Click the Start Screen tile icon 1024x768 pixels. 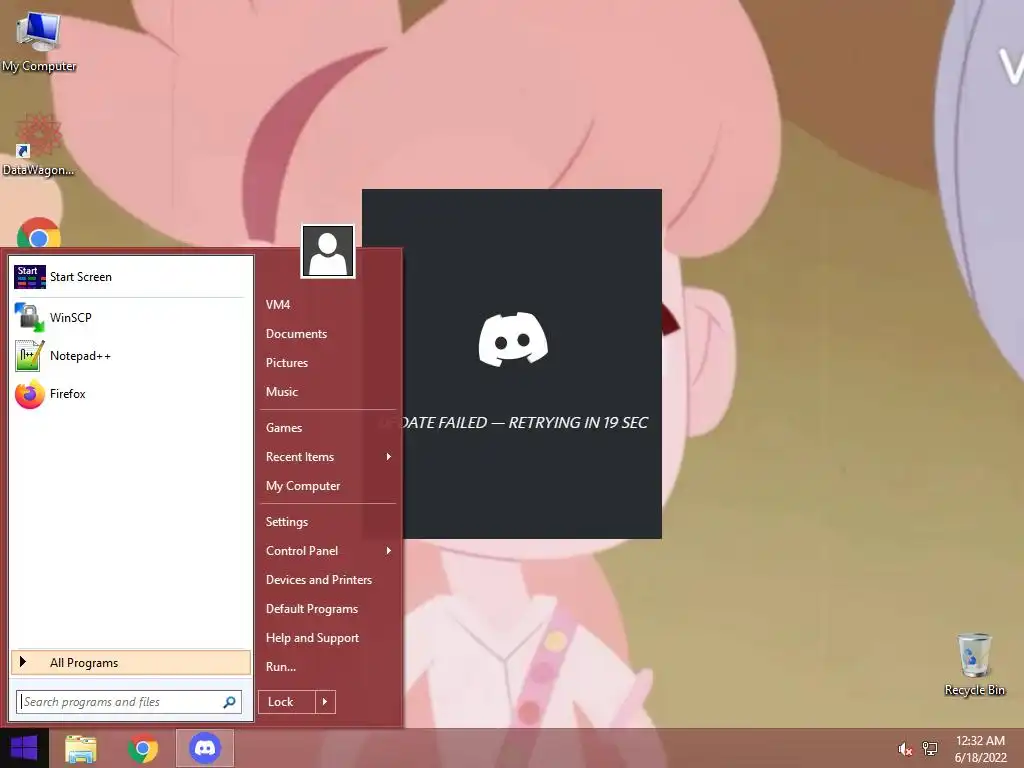click(x=29, y=277)
